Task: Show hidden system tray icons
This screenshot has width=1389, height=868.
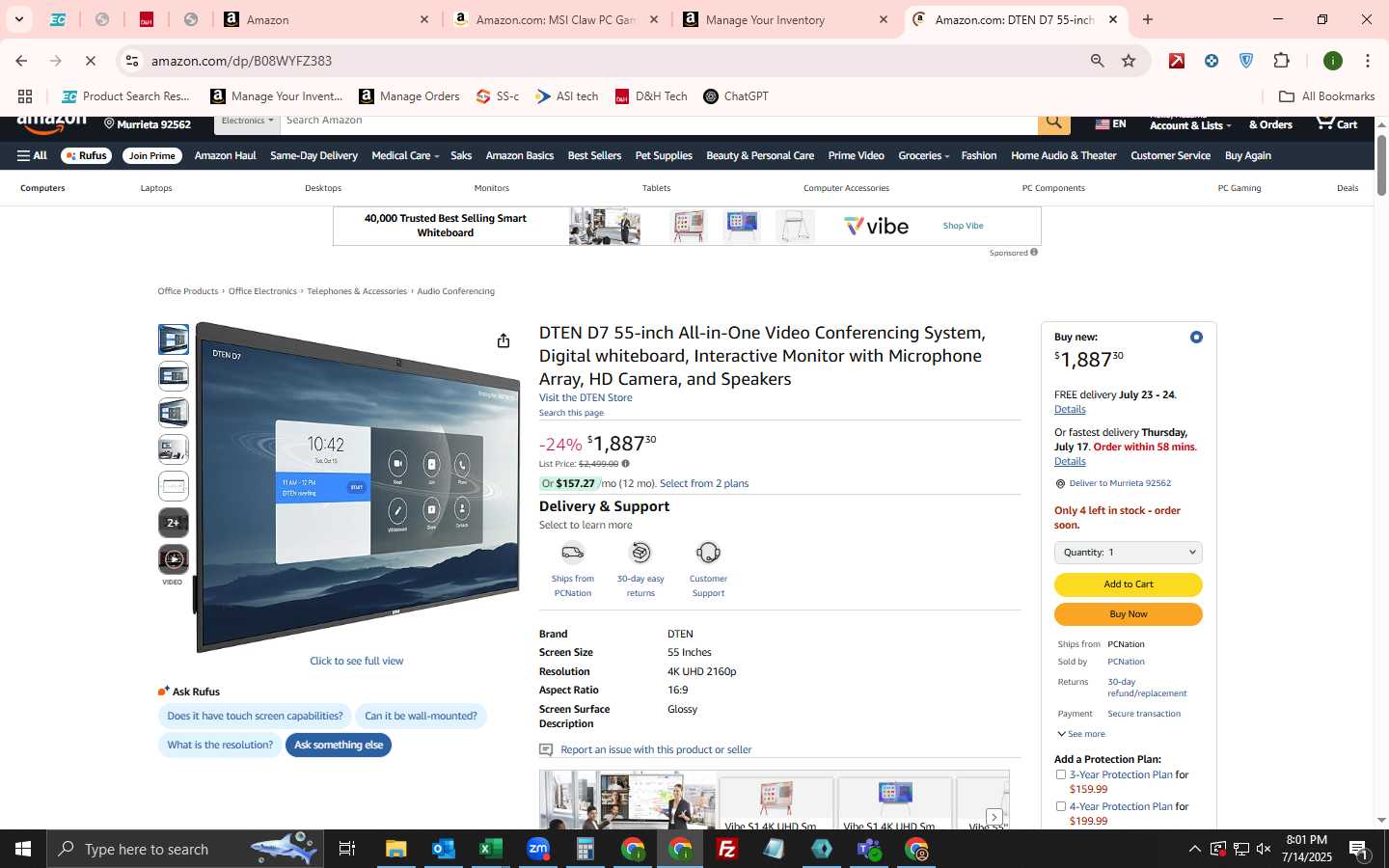Action: (1194, 849)
